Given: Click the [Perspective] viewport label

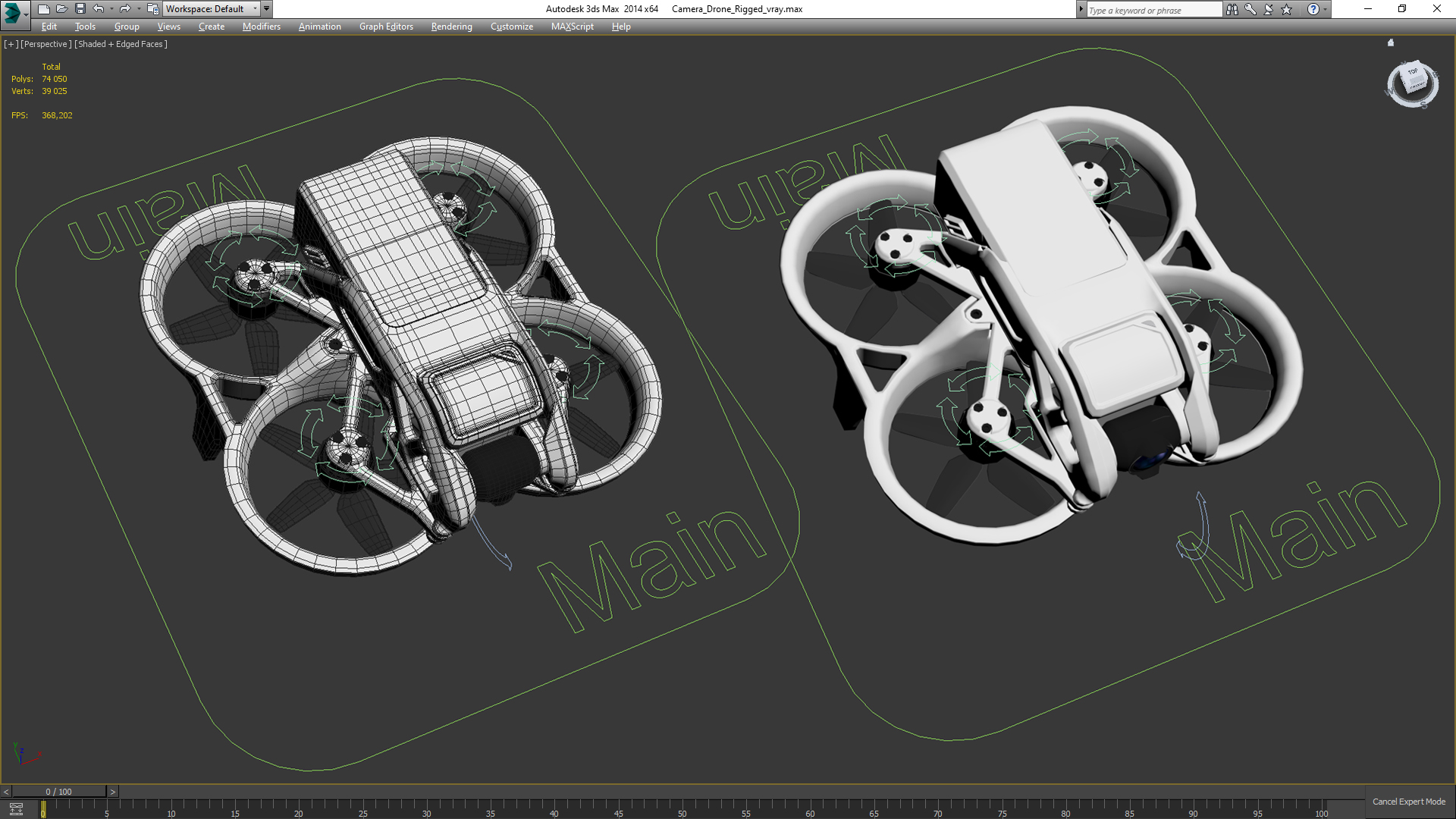Looking at the screenshot, I should click(46, 44).
